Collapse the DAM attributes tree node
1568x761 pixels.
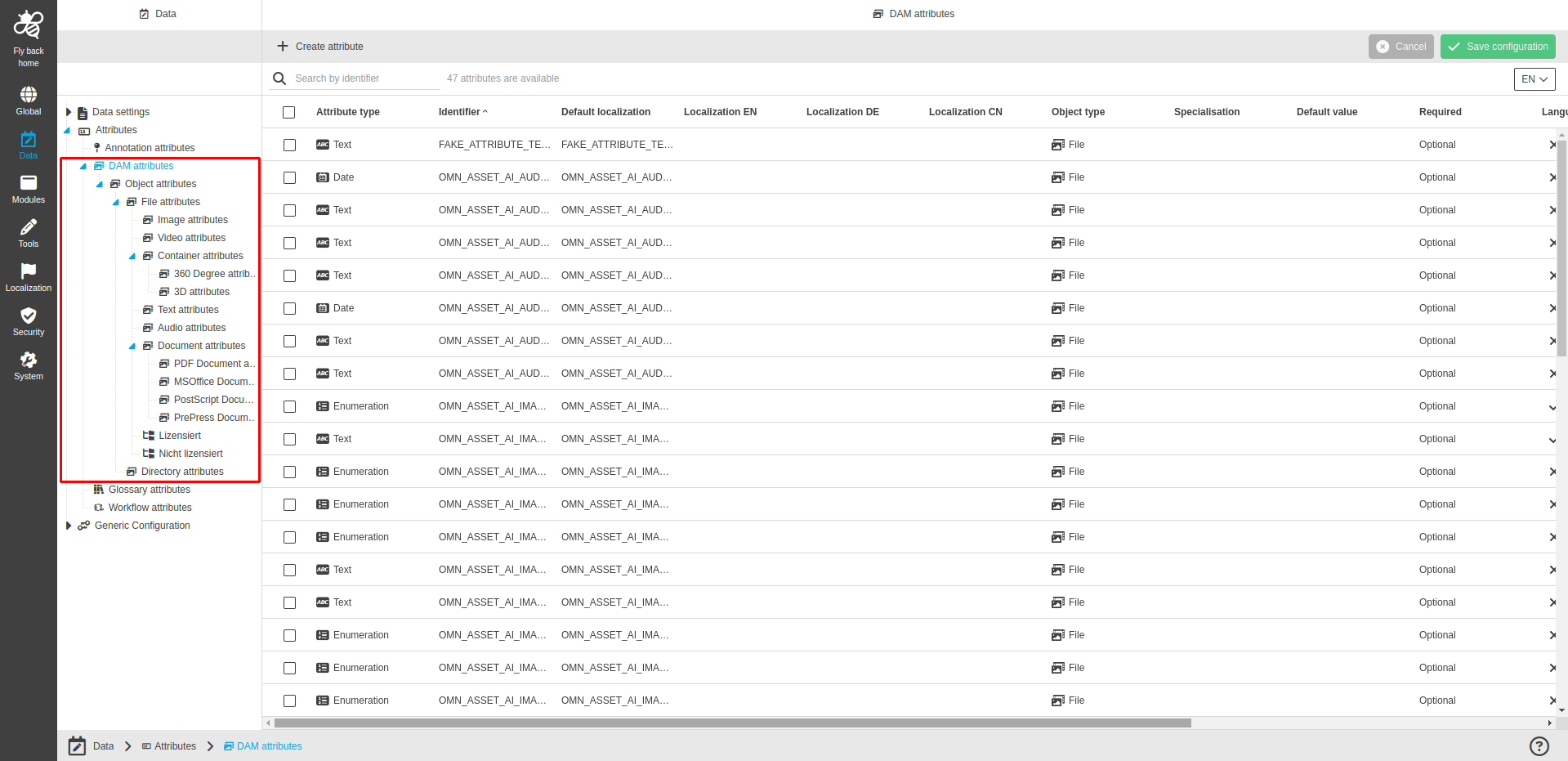82,165
